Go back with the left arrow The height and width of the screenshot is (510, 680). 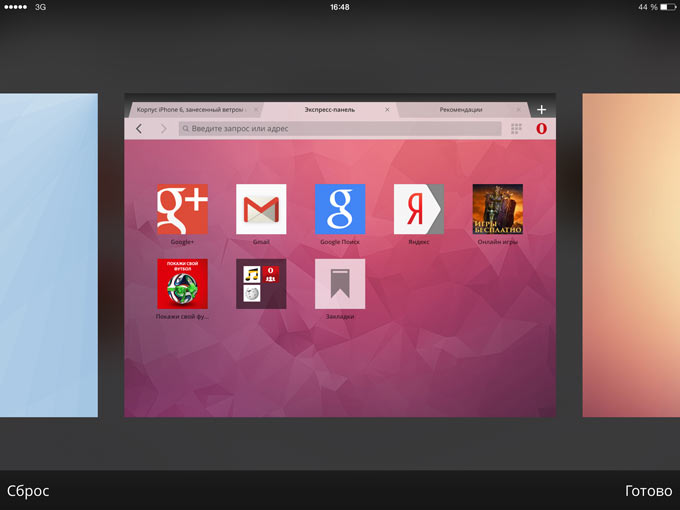point(139,129)
